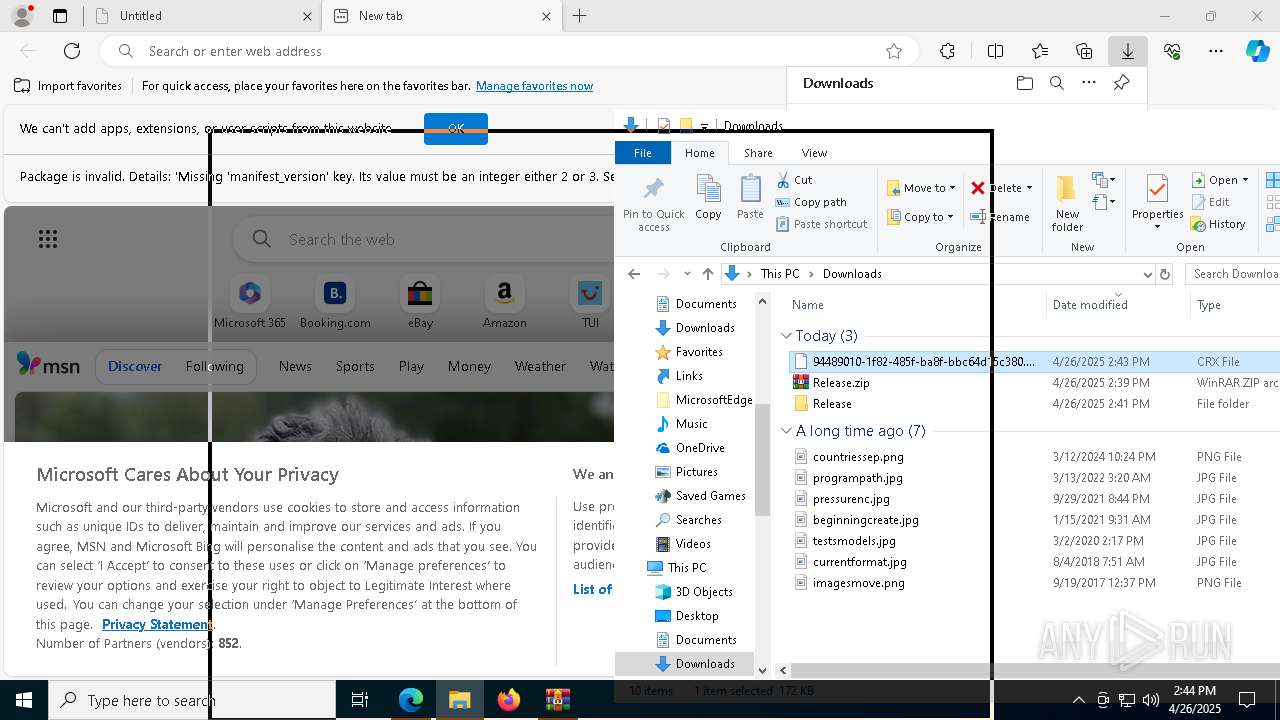Pin the Downloads panel
The height and width of the screenshot is (720, 1280).
click(1122, 83)
